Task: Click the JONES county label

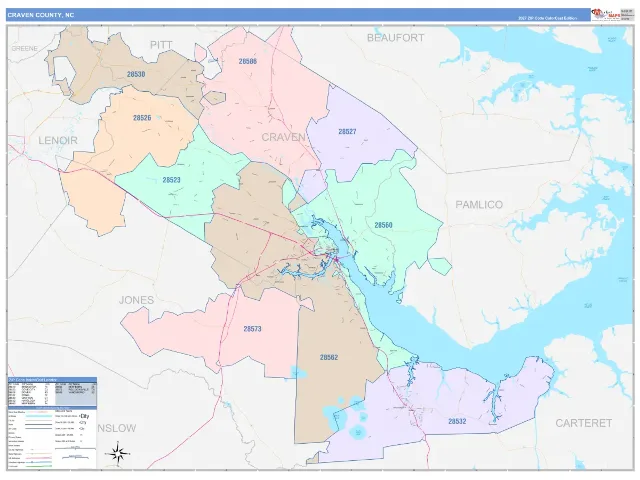Action: pyautogui.click(x=136, y=300)
